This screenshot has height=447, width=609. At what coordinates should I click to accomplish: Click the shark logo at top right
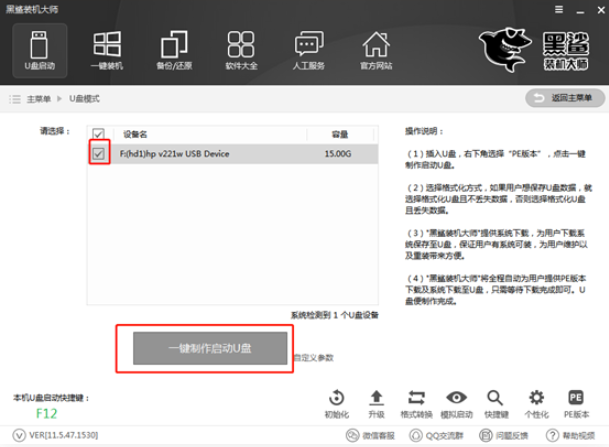click(x=505, y=49)
